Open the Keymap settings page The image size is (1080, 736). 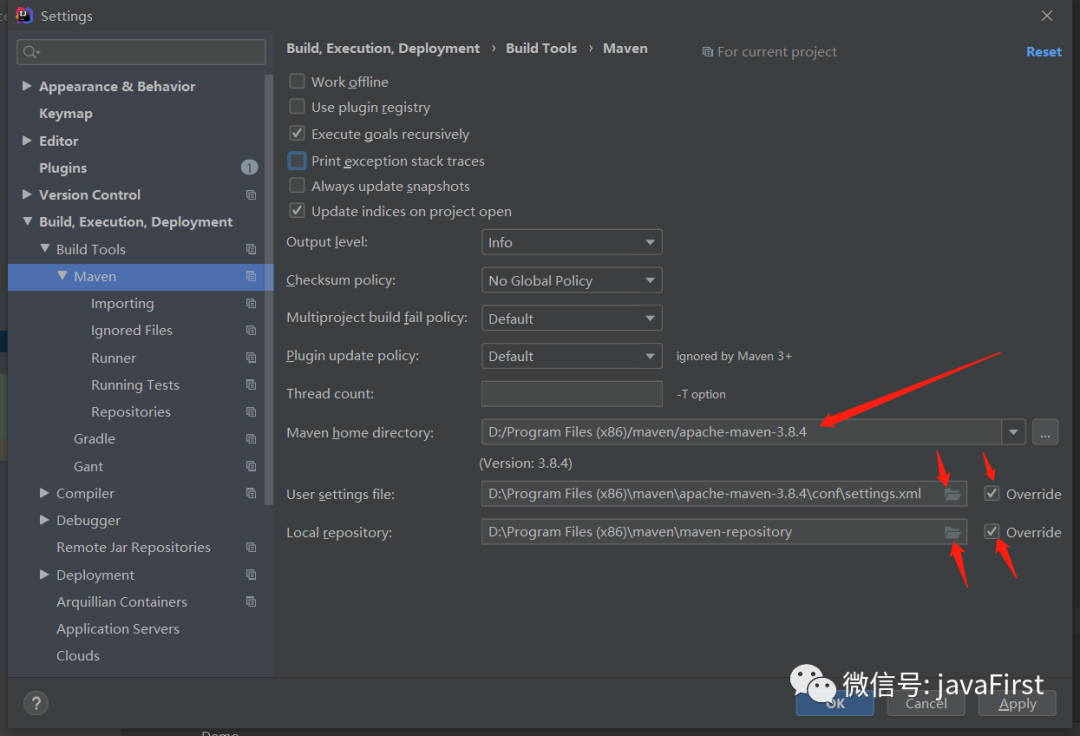pos(65,114)
